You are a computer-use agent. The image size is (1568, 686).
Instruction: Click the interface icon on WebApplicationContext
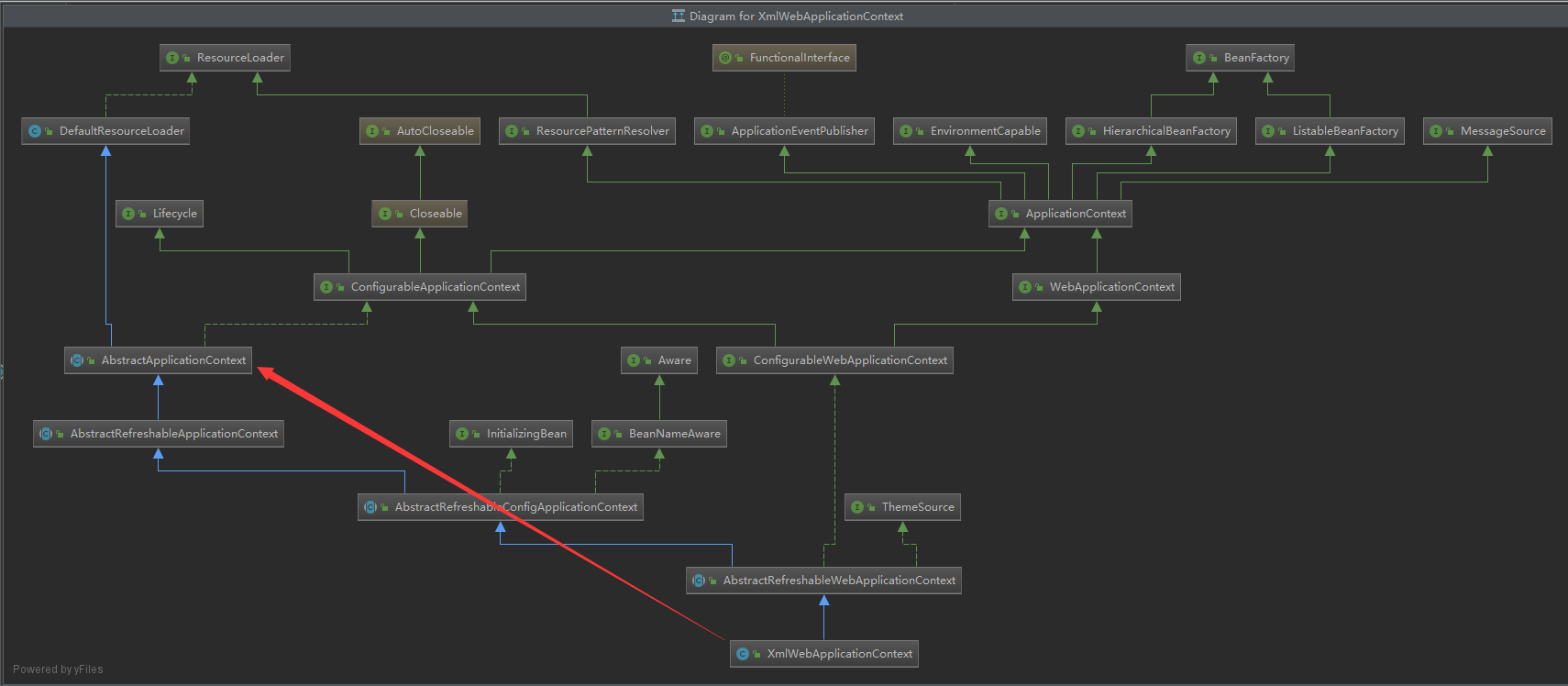click(x=1025, y=287)
